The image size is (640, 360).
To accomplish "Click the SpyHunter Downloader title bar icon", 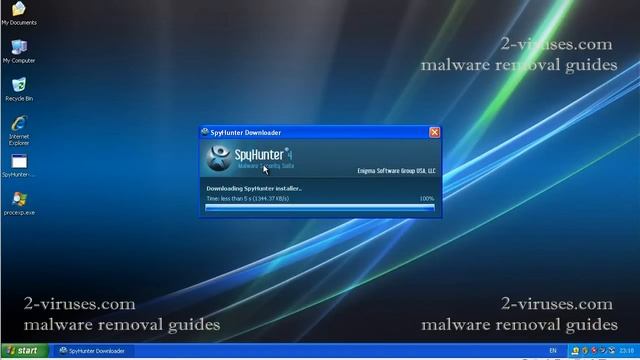I will tap(205, 132).
